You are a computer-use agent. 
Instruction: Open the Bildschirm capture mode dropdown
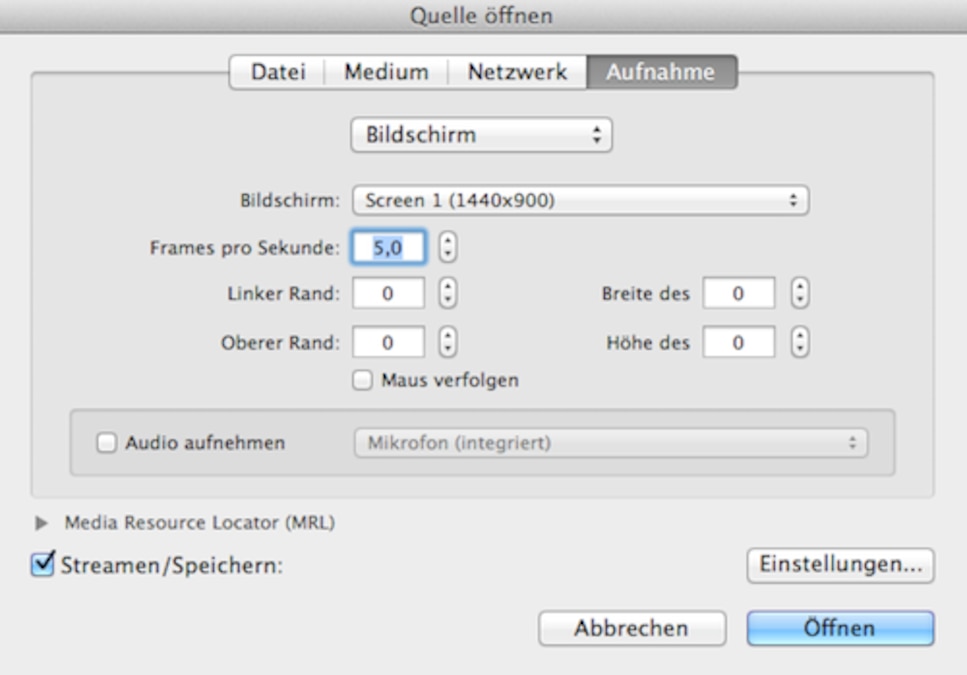click(481, 135)
